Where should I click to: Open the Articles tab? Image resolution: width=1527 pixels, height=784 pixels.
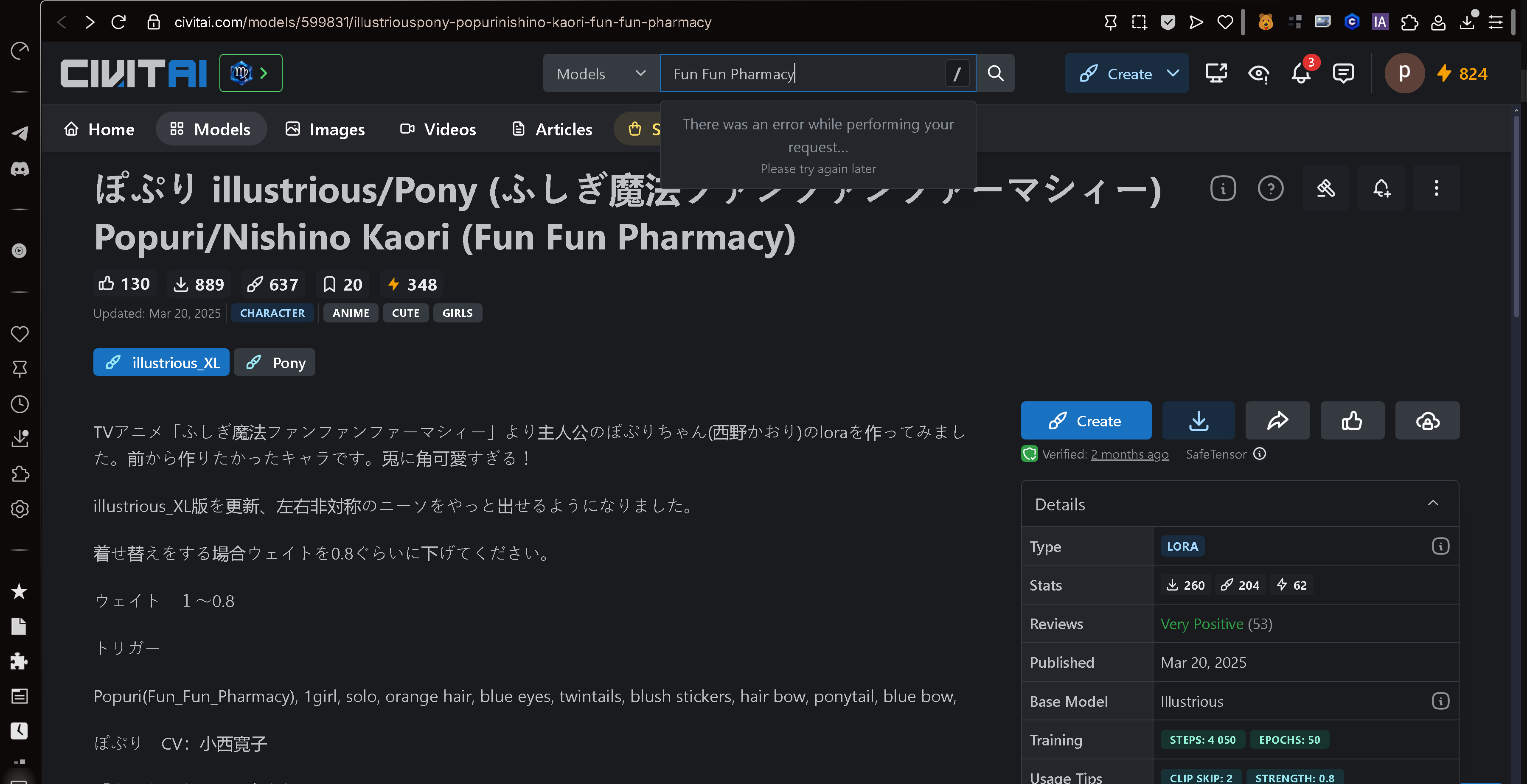pyautogui.click(x=552, y=129)
